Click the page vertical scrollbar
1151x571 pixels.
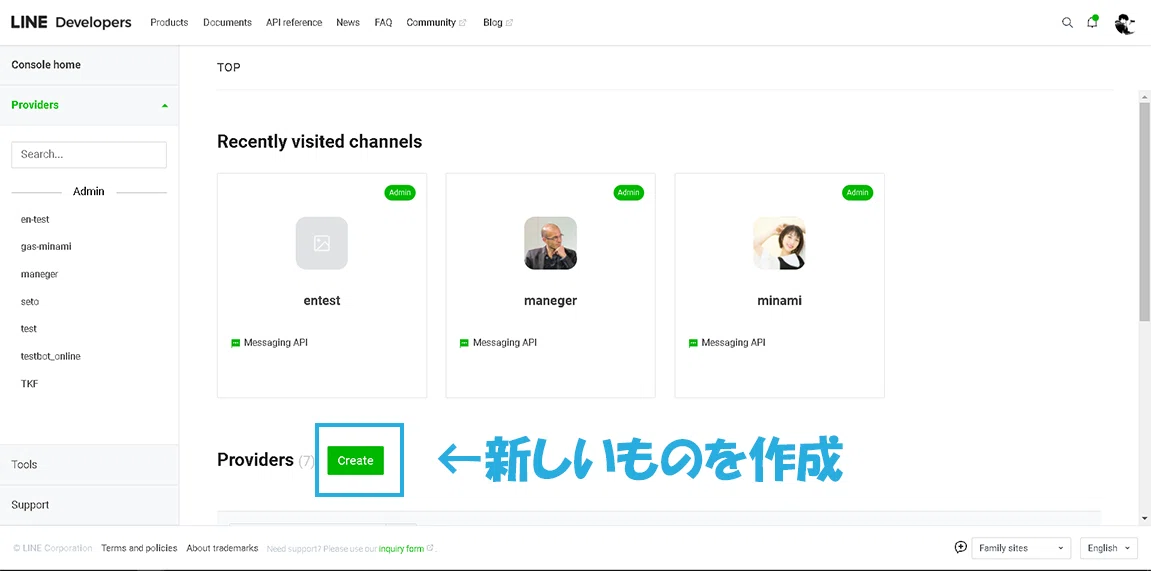(x=1144, y=211)
